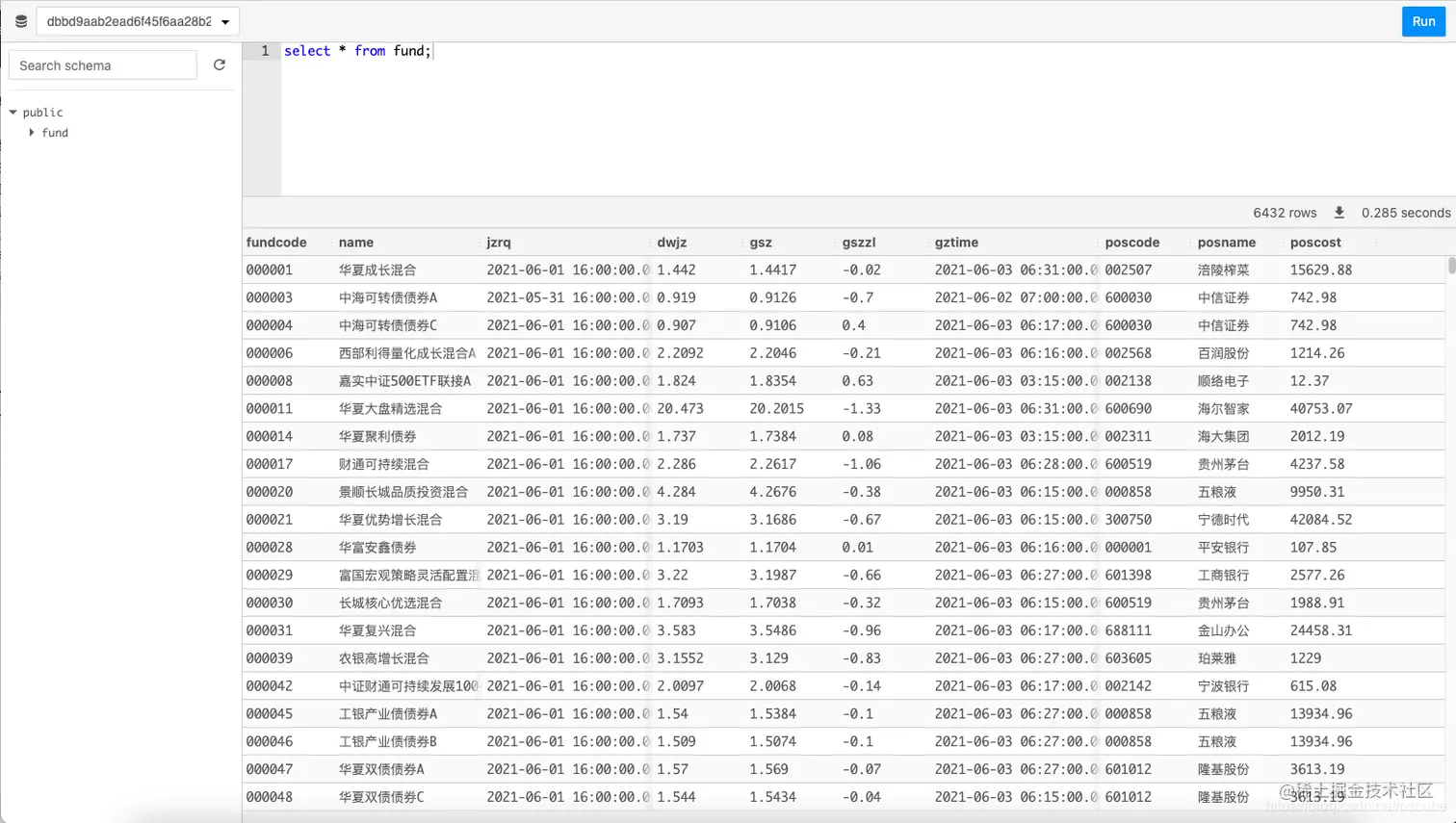
Task: Click the poscode column header
Action: click(1132, 243)
